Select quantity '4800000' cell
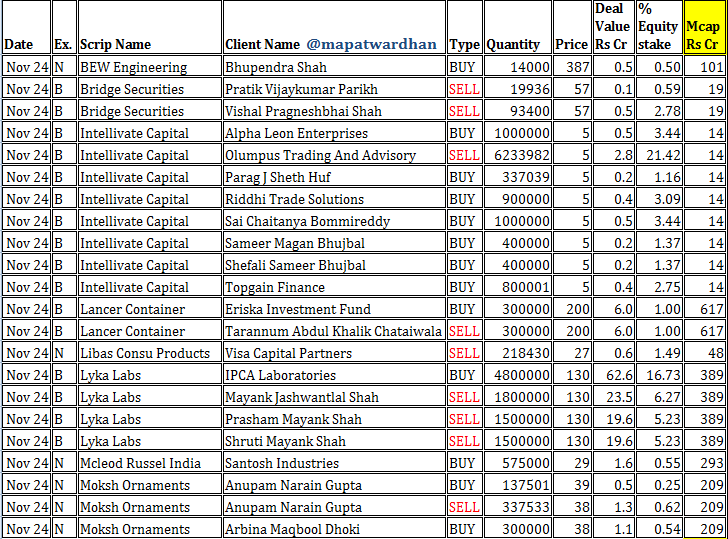Image resolution: width=728 pixels, height=539 pixels. 518,375
